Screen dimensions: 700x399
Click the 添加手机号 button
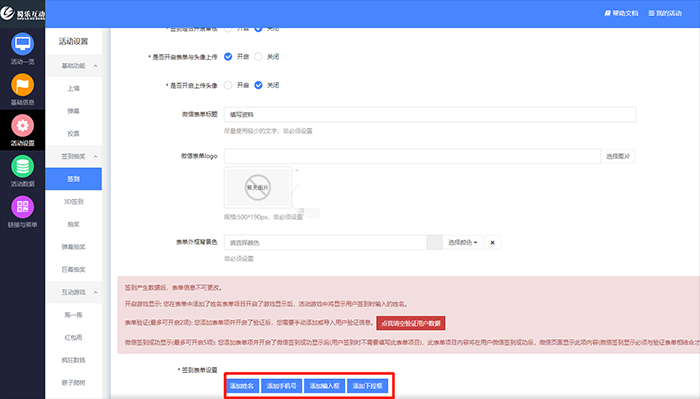click(282, 386)
